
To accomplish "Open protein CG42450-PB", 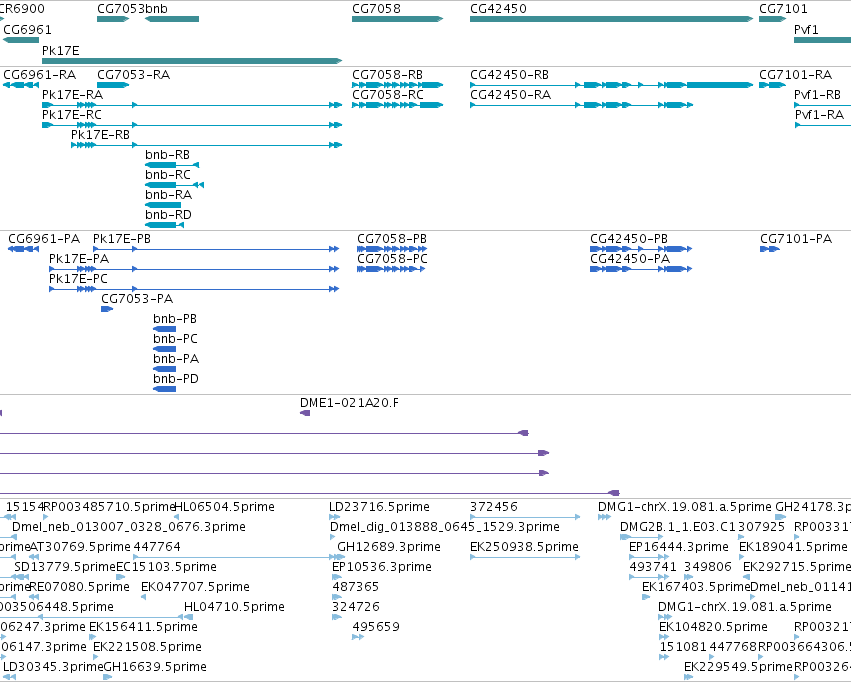I will 629,239.
